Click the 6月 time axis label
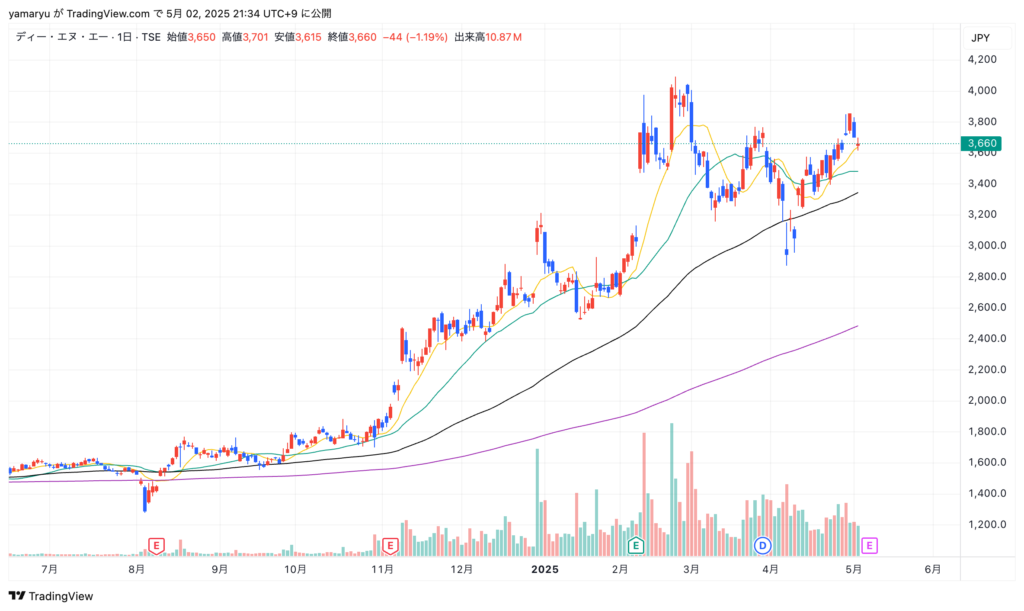Image resolution: width=1024 pixels, height=611 pixels. pos(933,569)
